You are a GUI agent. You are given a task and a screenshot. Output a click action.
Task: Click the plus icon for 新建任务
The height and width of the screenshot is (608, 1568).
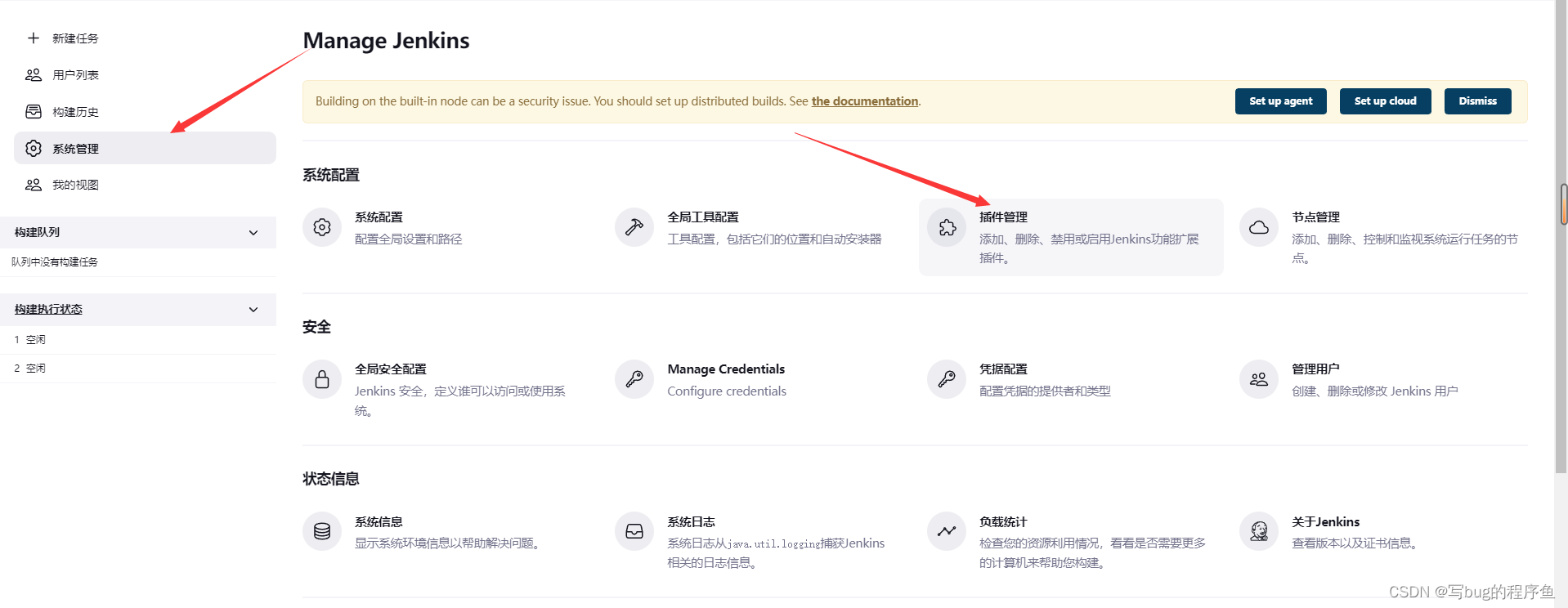(x=34, y=38)
